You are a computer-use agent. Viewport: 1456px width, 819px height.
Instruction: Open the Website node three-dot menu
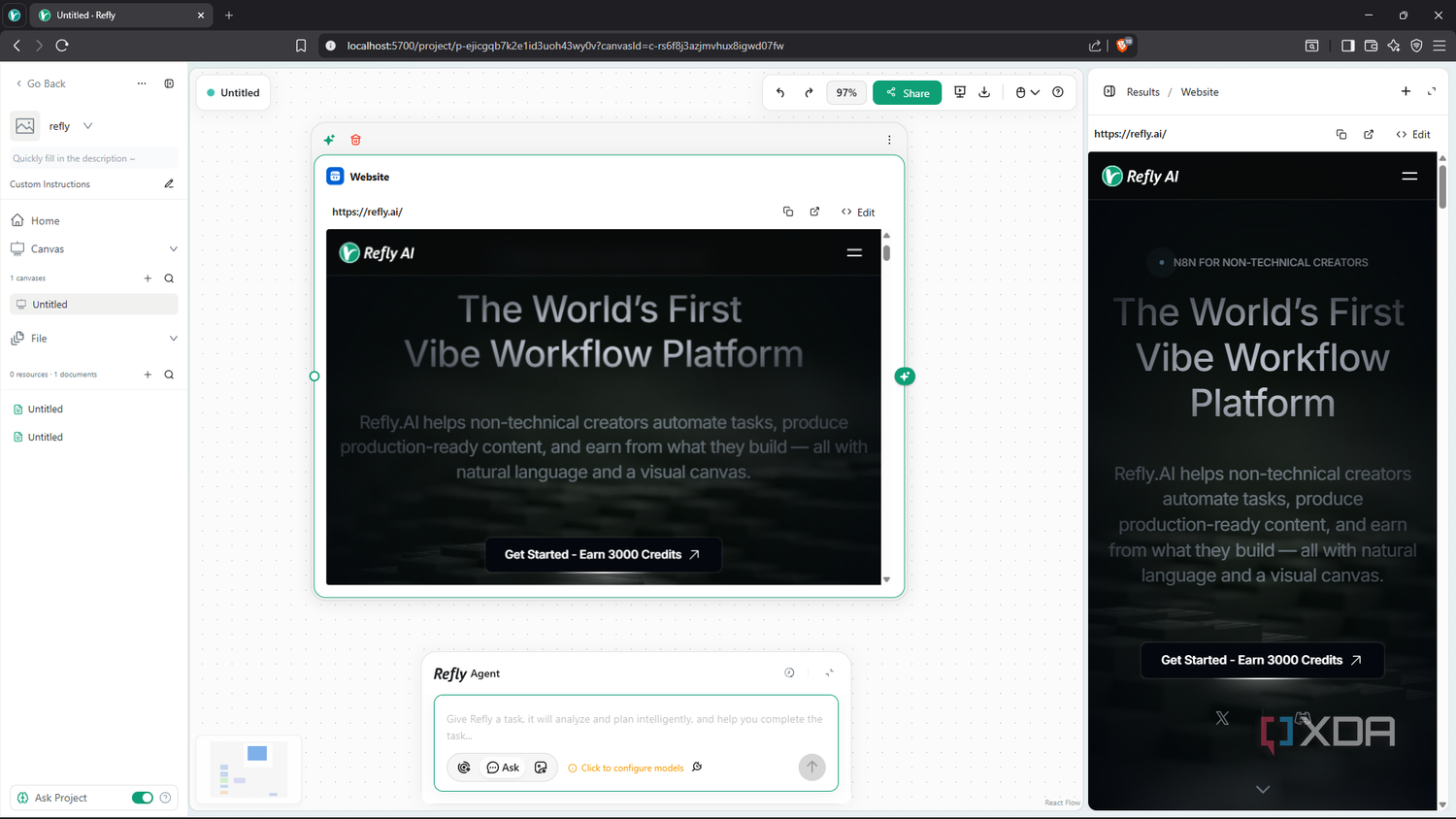pyautogui.click(x=889, y=140)
